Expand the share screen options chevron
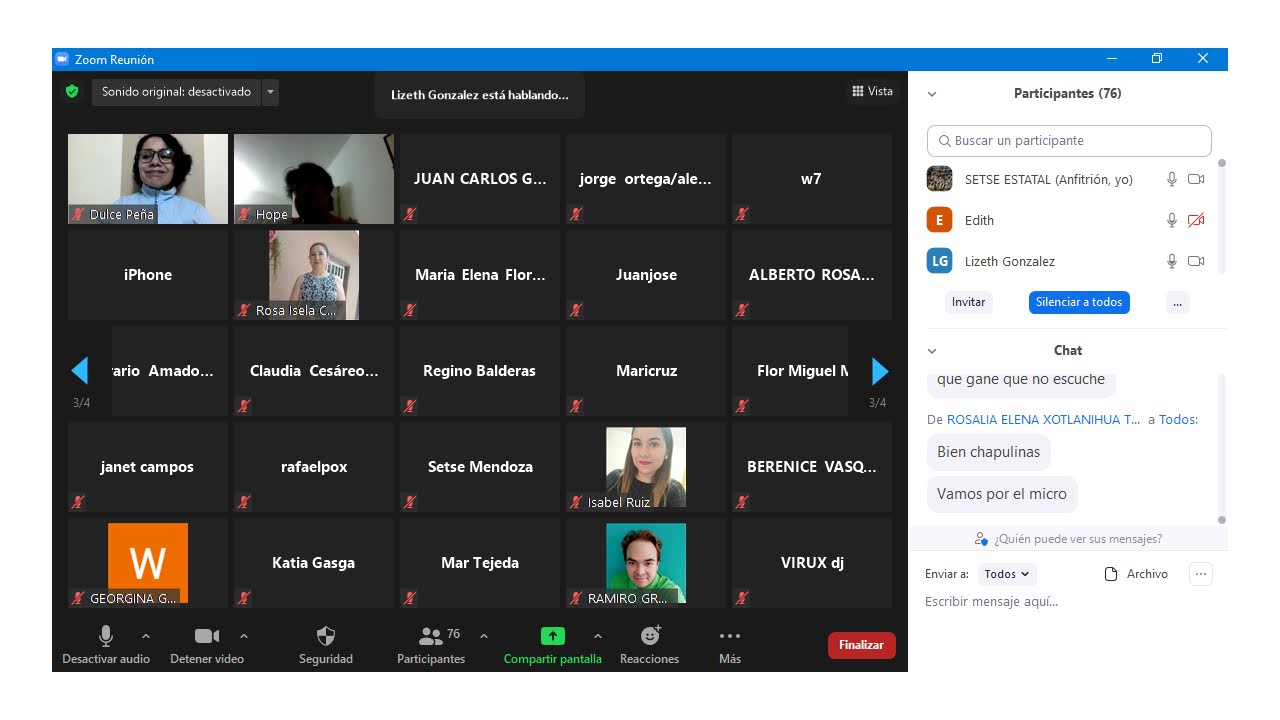1280x720 pixels. pyautogui.click(x=598, y=636)
